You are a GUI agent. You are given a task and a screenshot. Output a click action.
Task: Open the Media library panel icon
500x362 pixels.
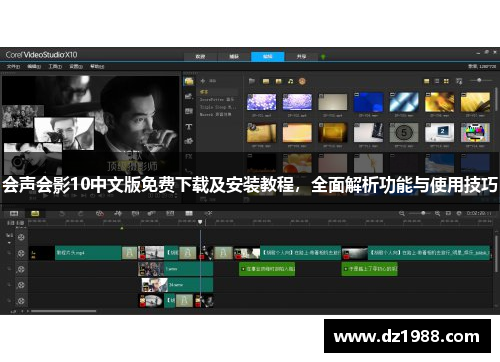pos(189,81)
